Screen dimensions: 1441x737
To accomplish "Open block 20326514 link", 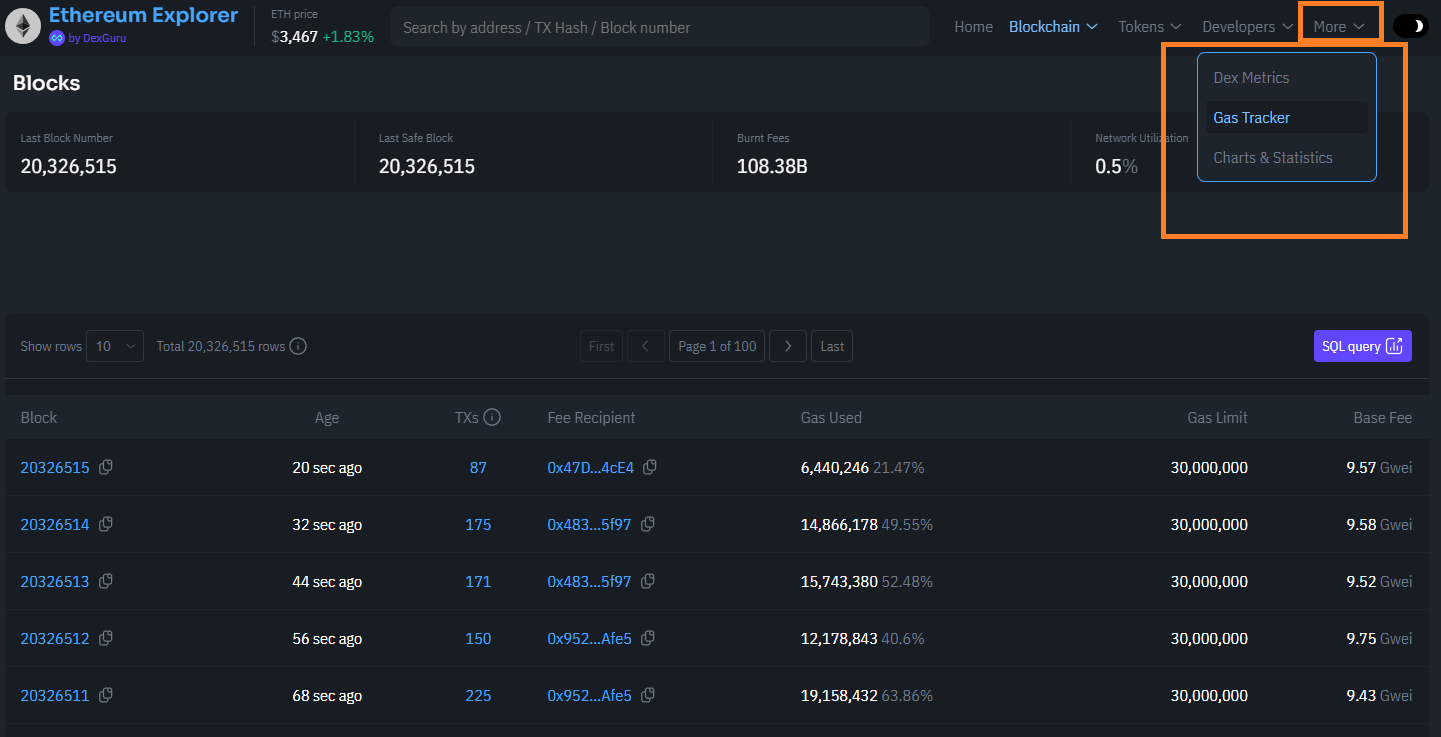I will pyautogui.click(x=55, y=525).
